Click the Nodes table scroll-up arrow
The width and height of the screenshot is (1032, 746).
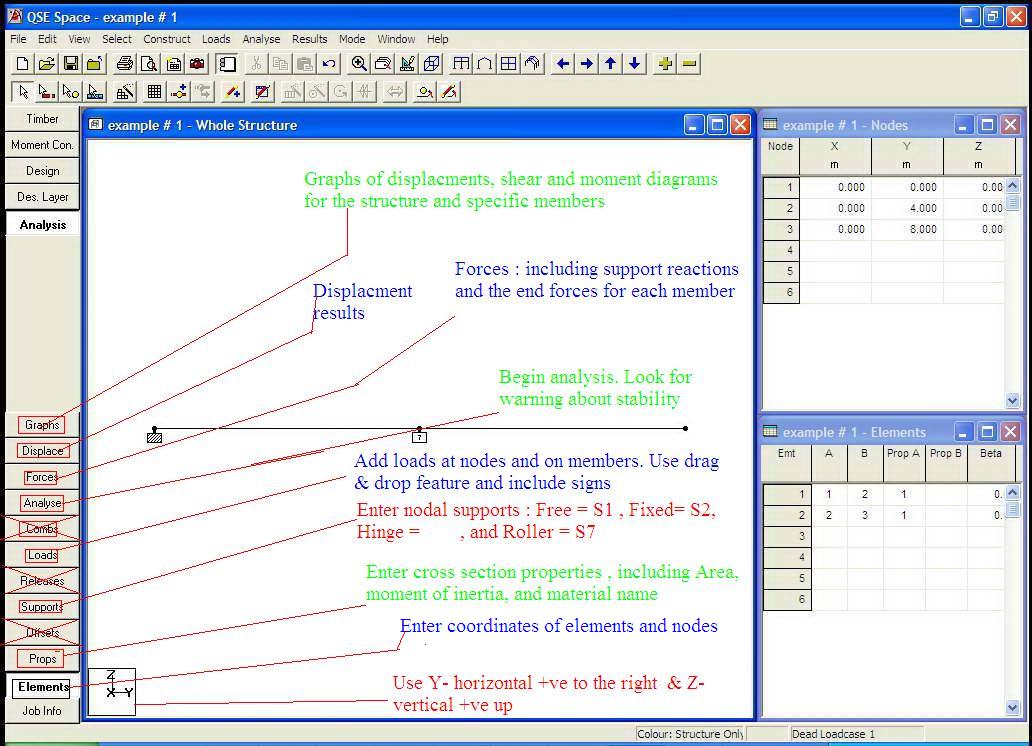coord(1012,186)
